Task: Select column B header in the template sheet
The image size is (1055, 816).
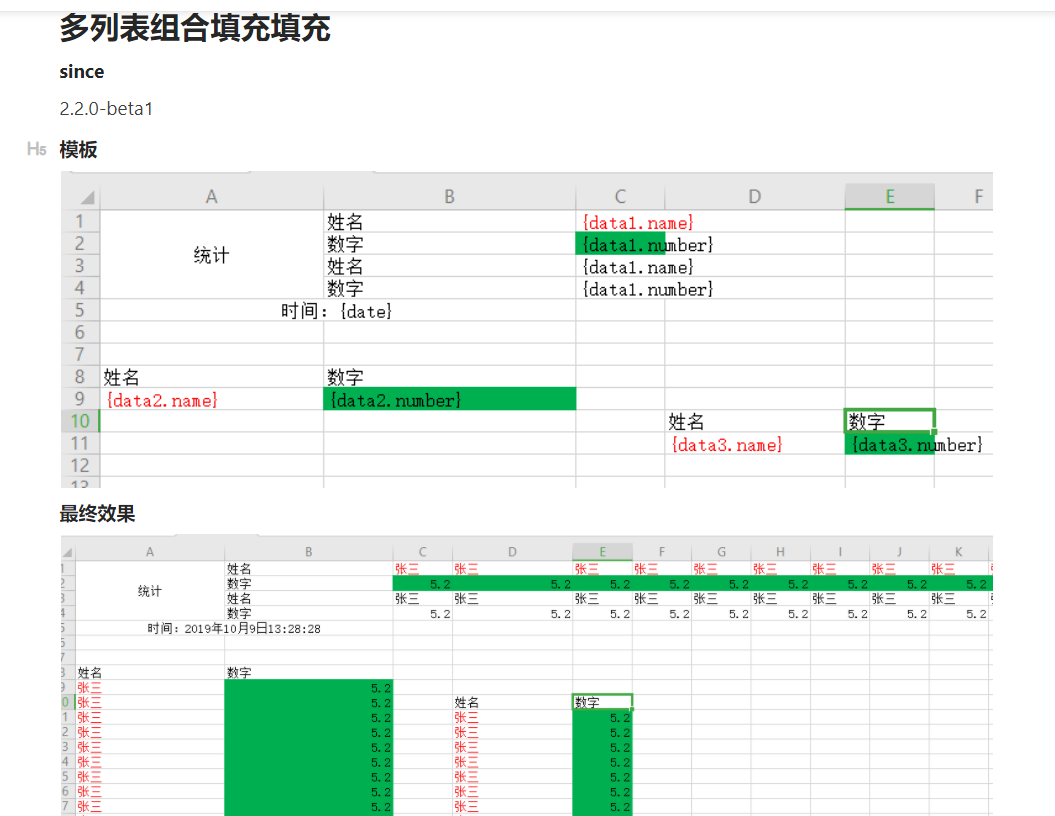Action: point(448,196)
